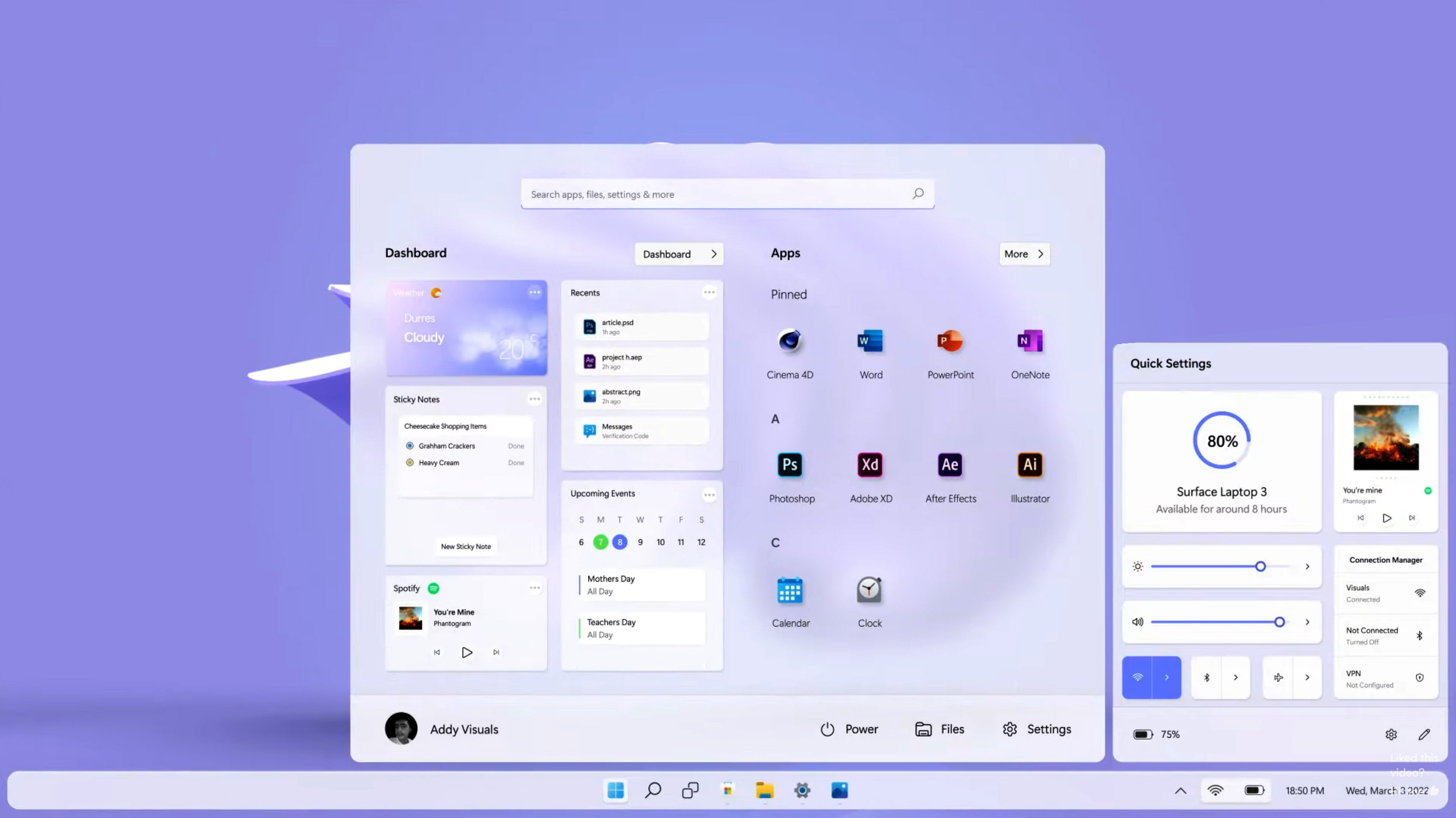Viewport: 1456px width, 818px height.
Task: Open Connection Manager settings
Action: [1385, 559]
